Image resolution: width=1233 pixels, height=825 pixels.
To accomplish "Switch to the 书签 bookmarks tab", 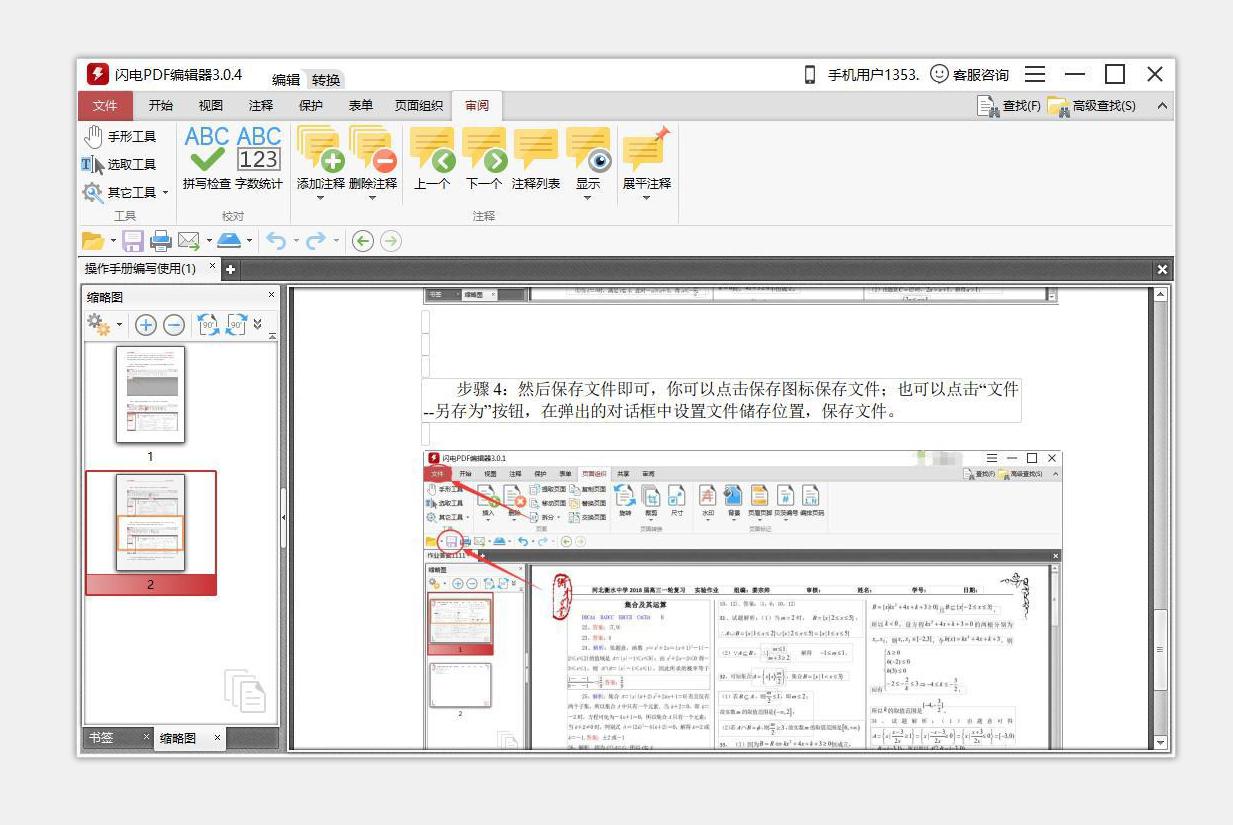I will [102, 737].
